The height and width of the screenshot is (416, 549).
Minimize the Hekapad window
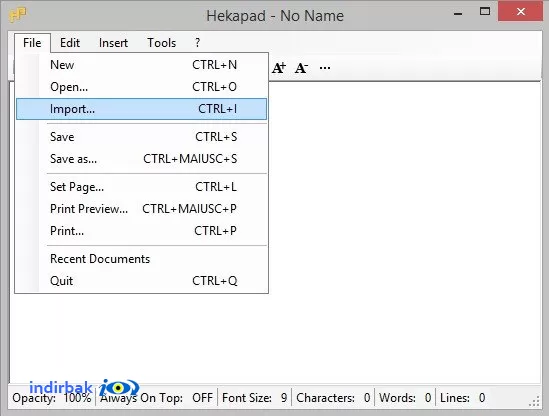click(458, 13)
